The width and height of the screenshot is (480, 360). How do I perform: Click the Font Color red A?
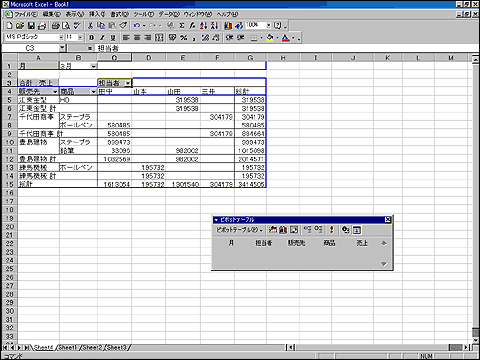tap(286, 38)
